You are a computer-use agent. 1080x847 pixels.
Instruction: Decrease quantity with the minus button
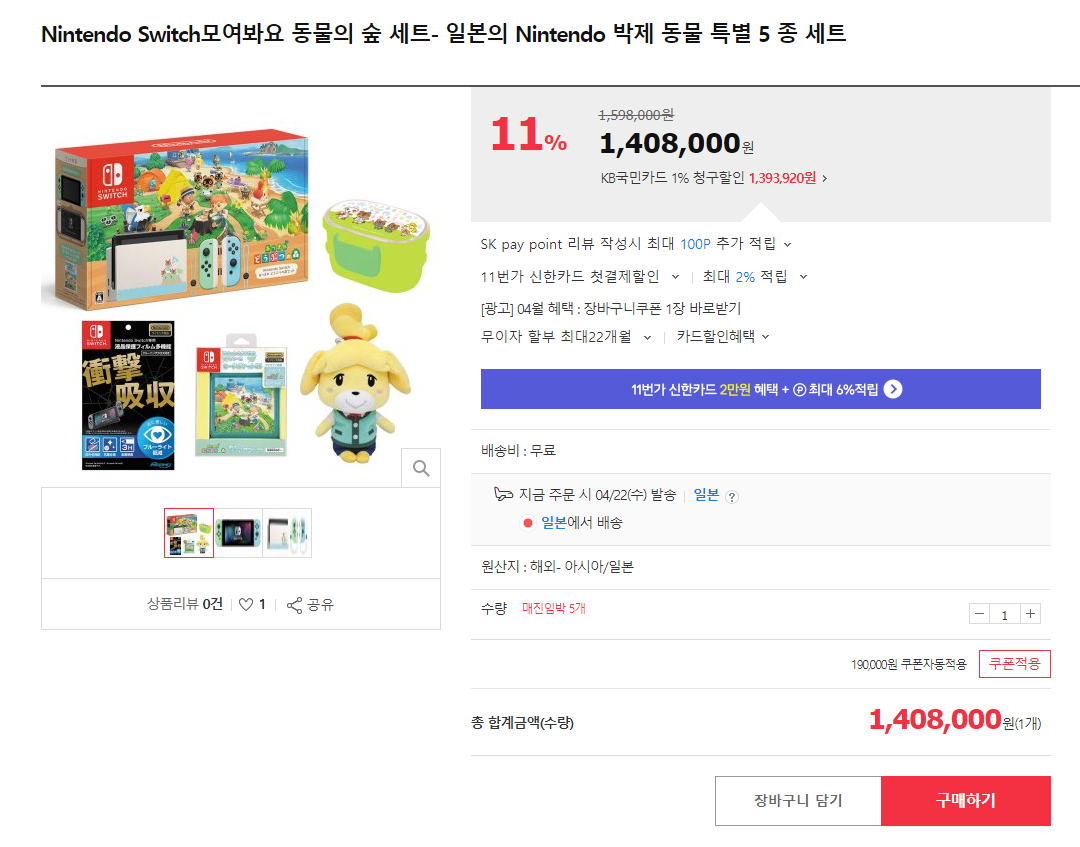(979, 614)
